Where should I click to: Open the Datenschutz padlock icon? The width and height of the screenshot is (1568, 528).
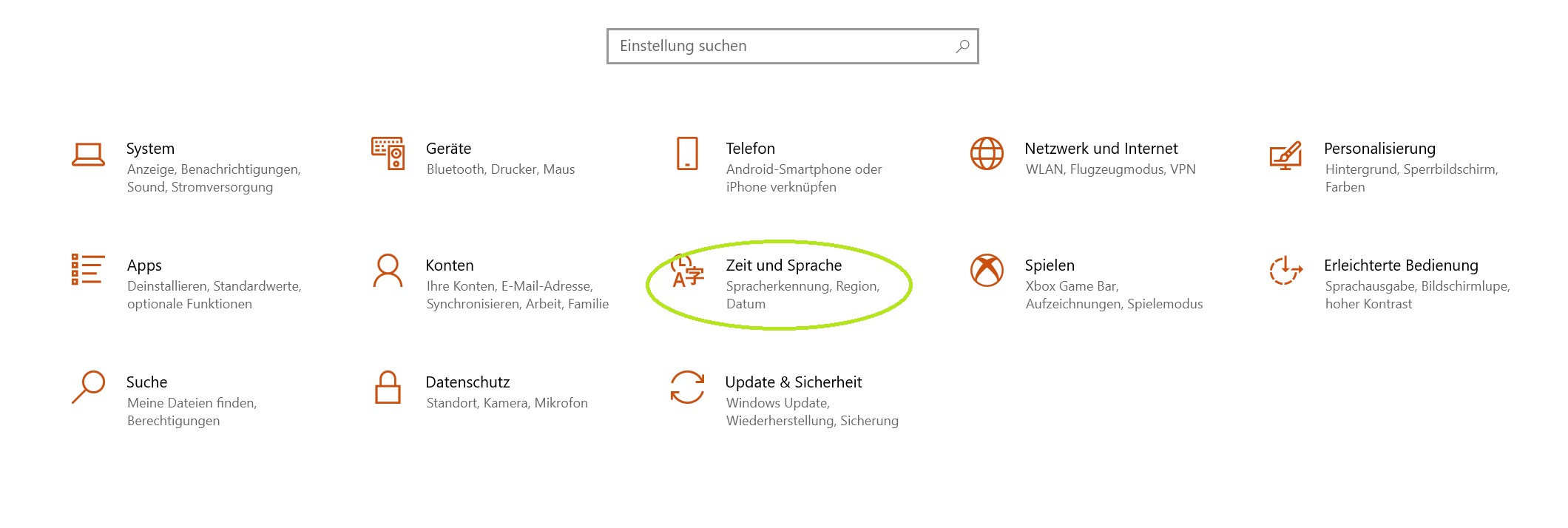point(388,387)
